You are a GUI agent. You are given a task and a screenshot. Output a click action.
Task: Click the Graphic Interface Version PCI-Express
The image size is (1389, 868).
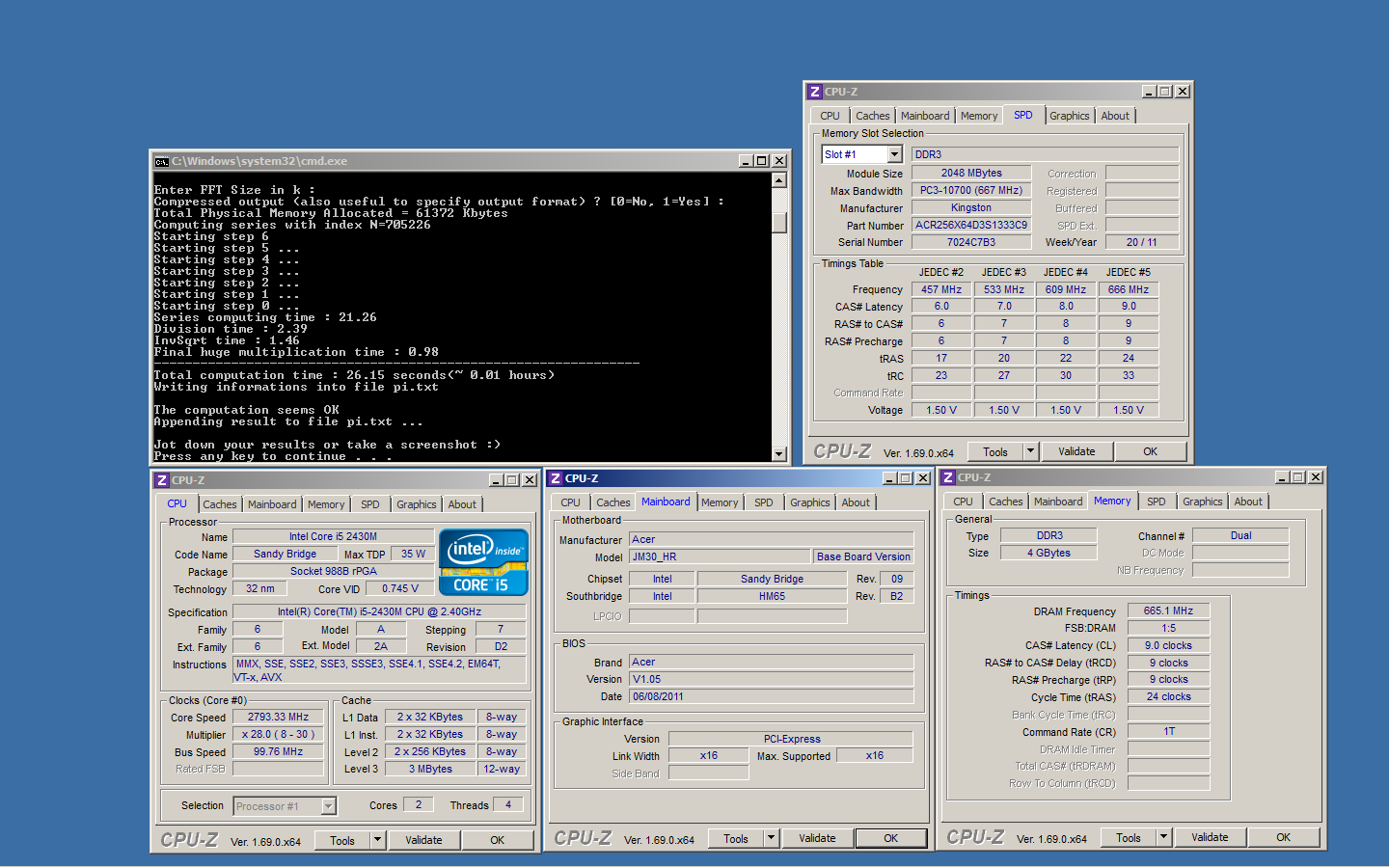pos(791,739)
